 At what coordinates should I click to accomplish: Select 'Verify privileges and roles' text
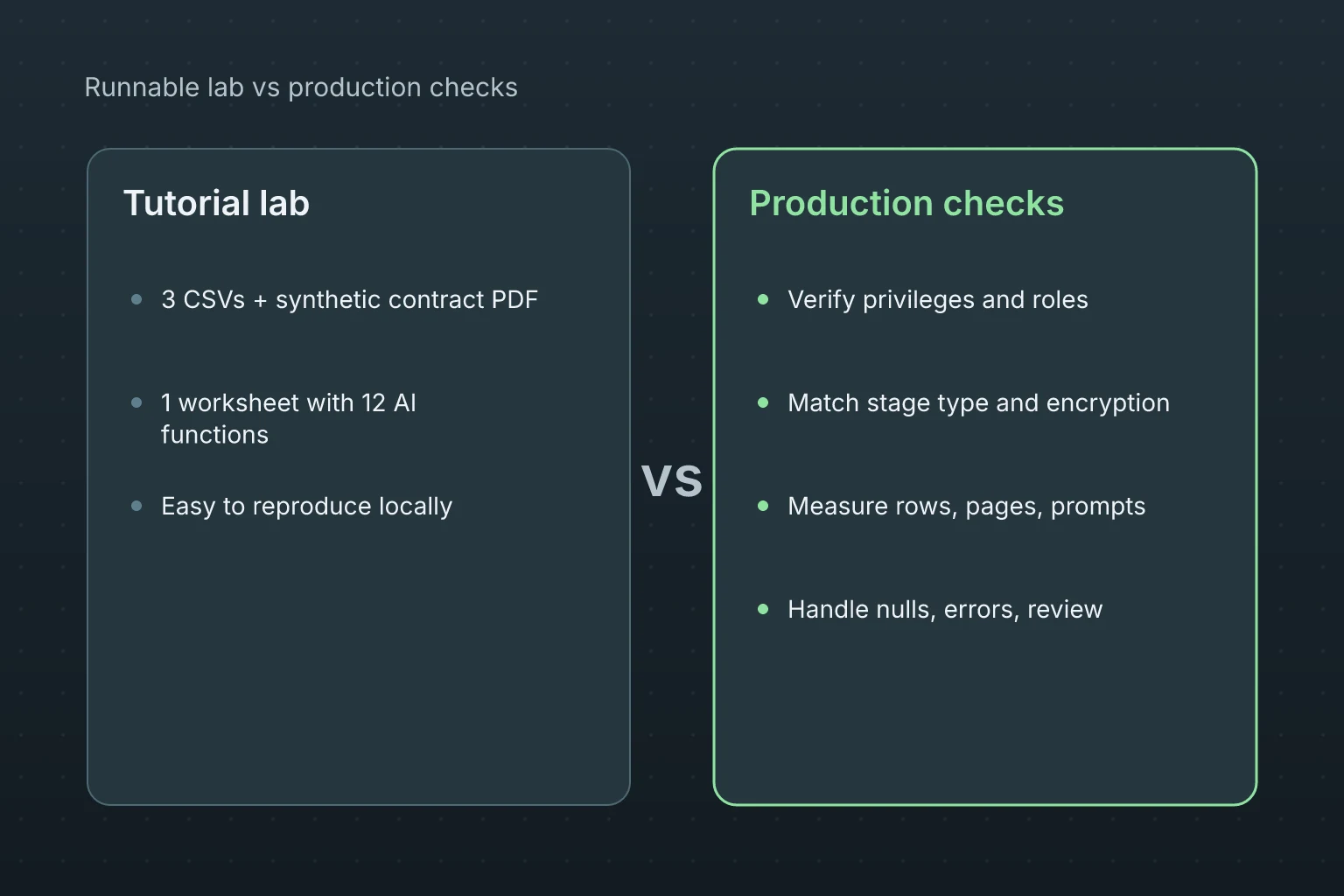[x=938, y=299]
